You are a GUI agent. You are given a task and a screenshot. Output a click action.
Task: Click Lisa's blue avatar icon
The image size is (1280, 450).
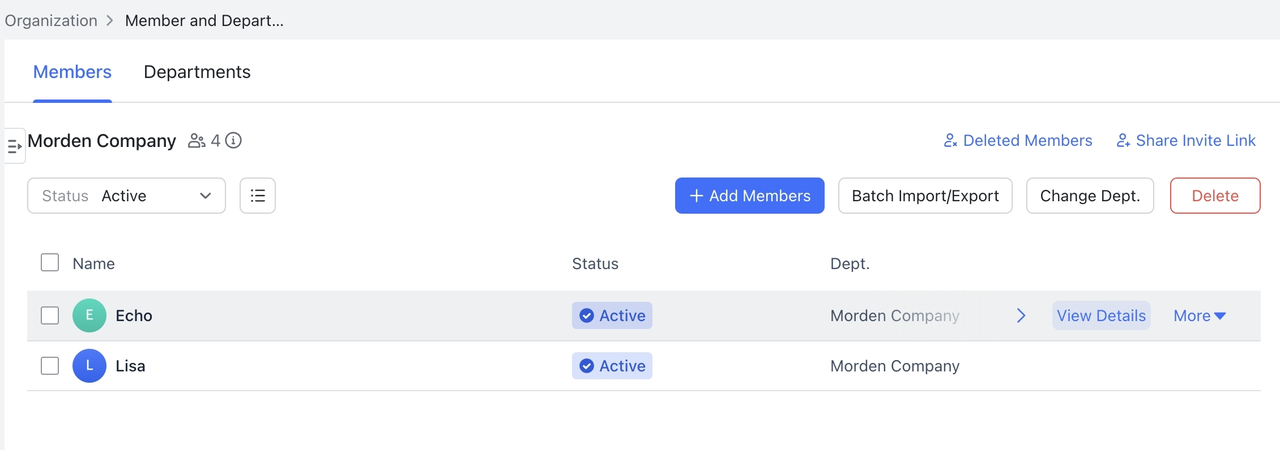(x=89, y=366)
